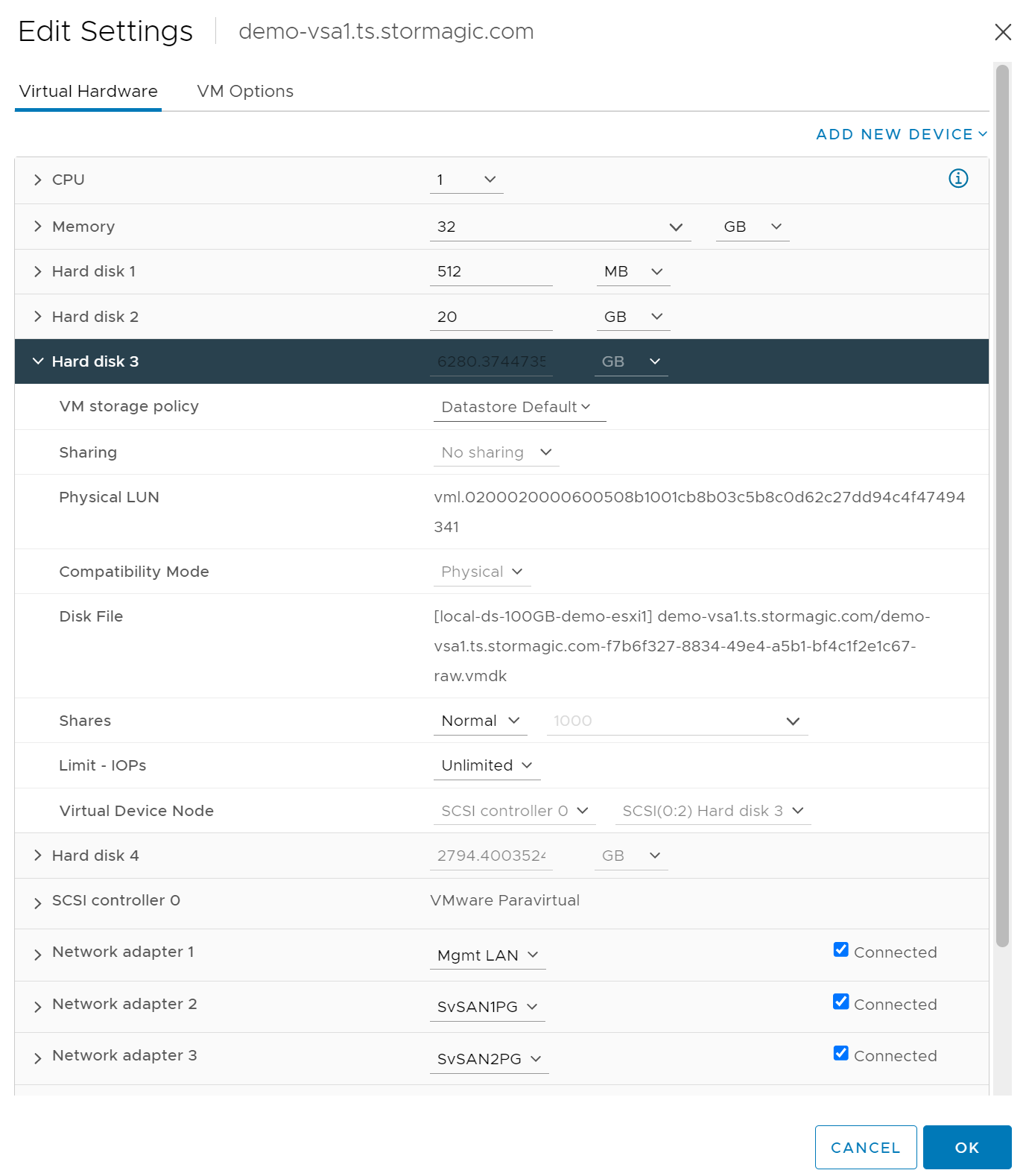Uncheck Connected for Network adapter 2
The image size is (1026, 1176).
pos(841,1002)
